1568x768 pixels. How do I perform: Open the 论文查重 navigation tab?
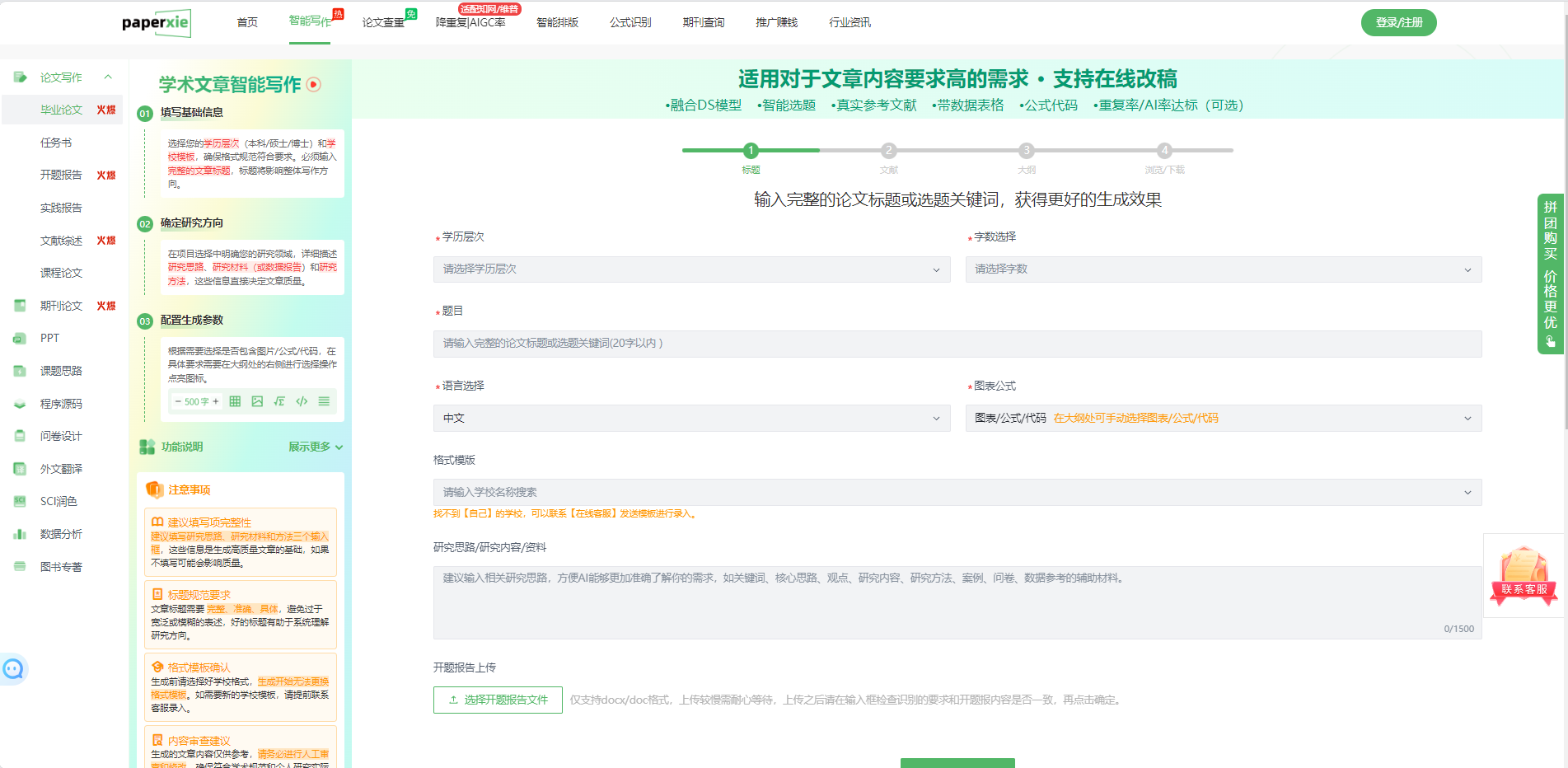point(383,22)
